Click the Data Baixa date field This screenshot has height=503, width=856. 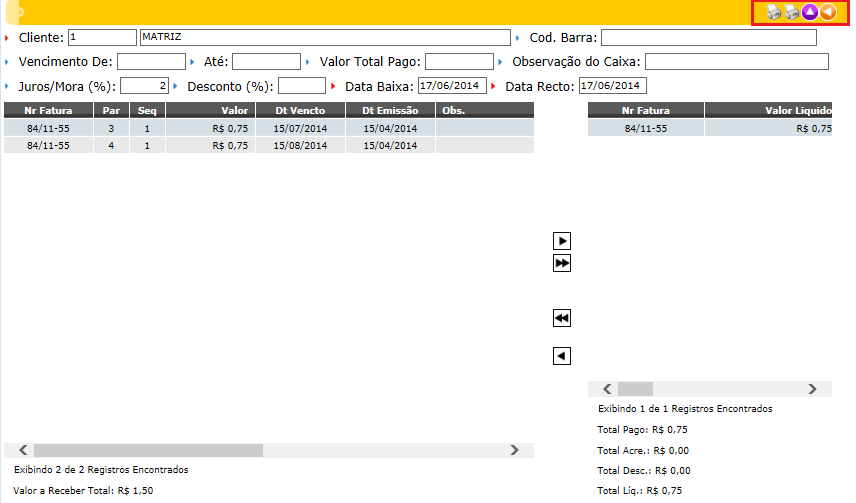[452, 86]
